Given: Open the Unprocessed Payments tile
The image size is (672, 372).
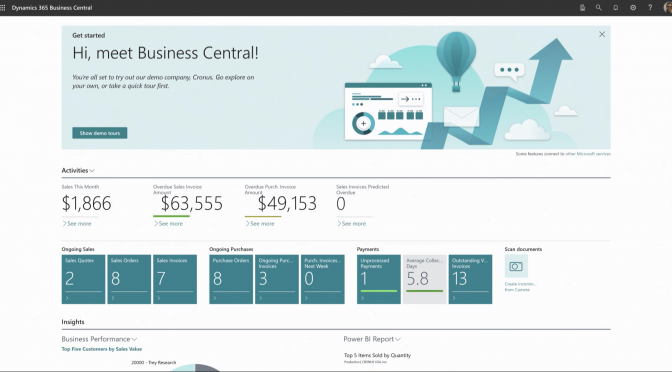Looking at the screenshot, I should click(x=379, y=279).
